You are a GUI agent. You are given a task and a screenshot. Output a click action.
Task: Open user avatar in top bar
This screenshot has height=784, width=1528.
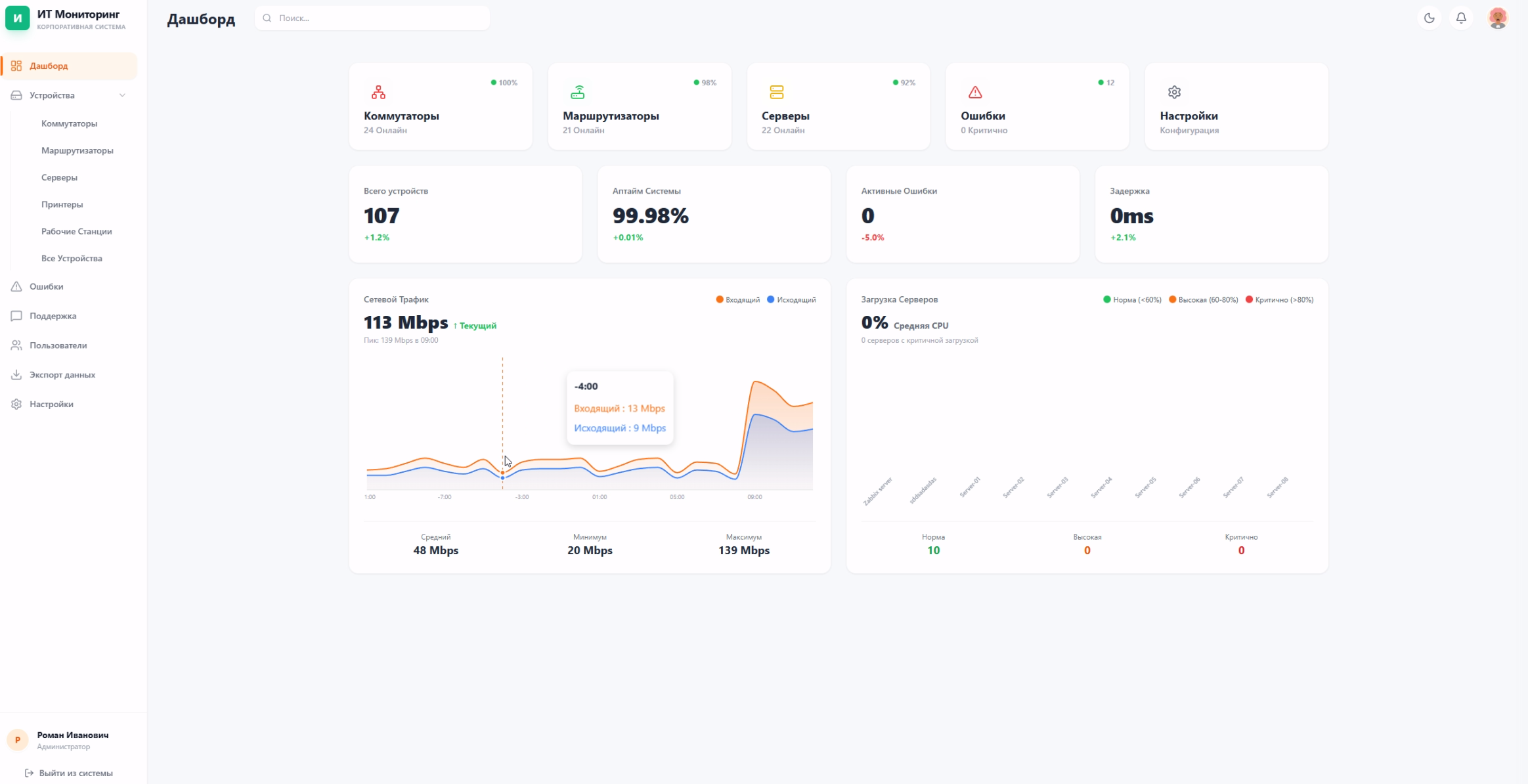(x=1497, y=18)
